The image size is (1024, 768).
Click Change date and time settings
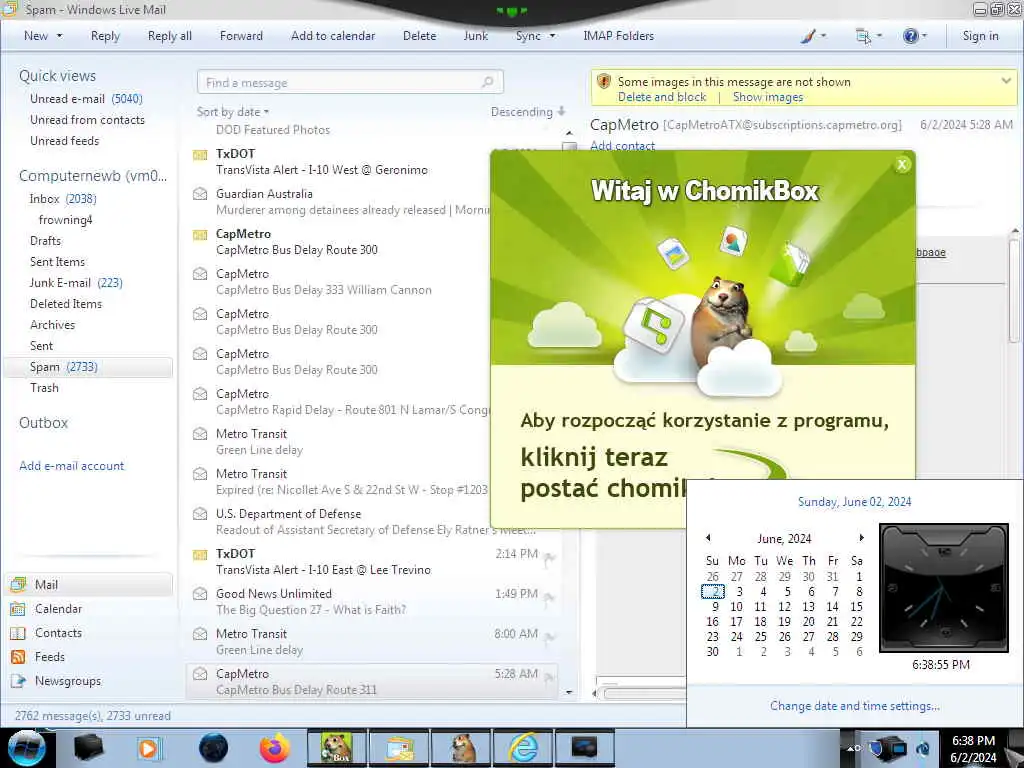point(854,706)
